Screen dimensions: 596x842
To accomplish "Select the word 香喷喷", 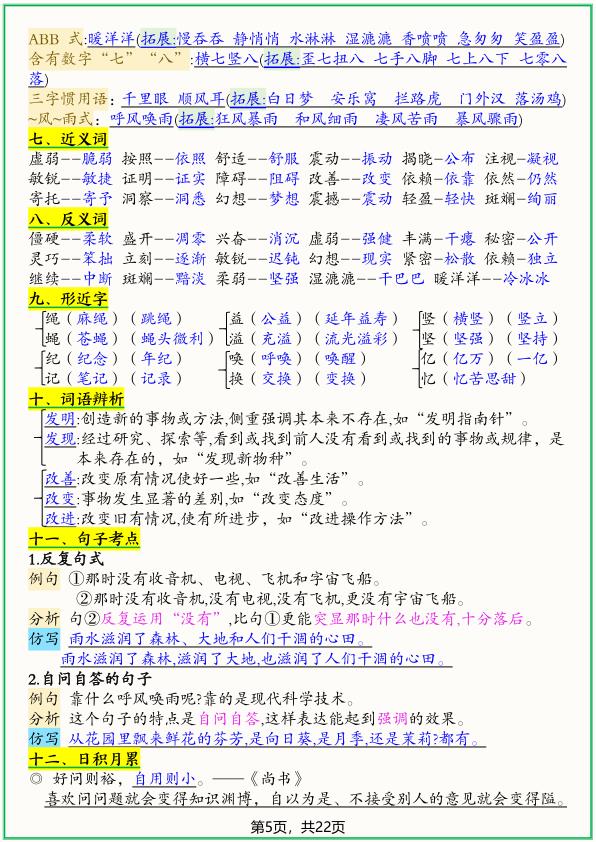I will (424, 39).
